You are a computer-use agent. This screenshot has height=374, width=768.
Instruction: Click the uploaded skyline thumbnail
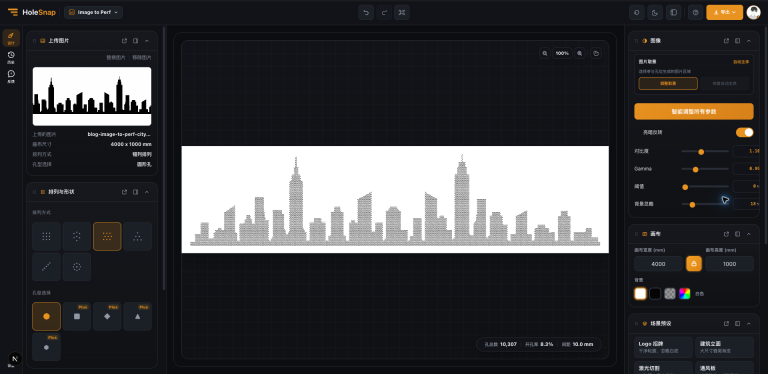pos(92,96)
